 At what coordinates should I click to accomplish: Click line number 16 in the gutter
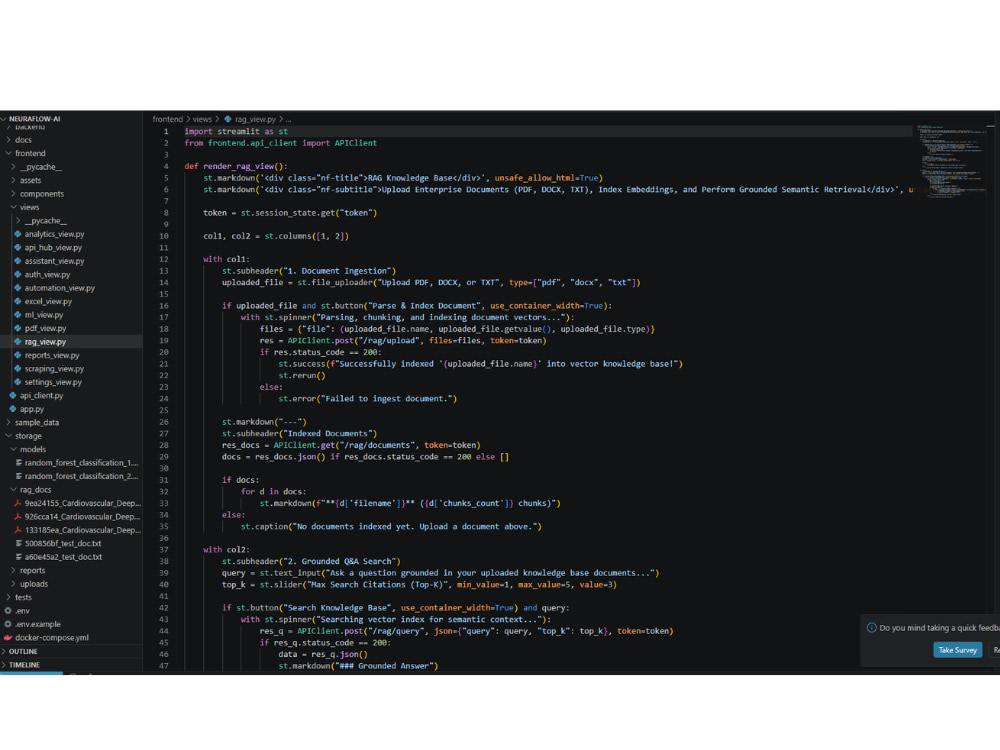click(x=164, y=305)
